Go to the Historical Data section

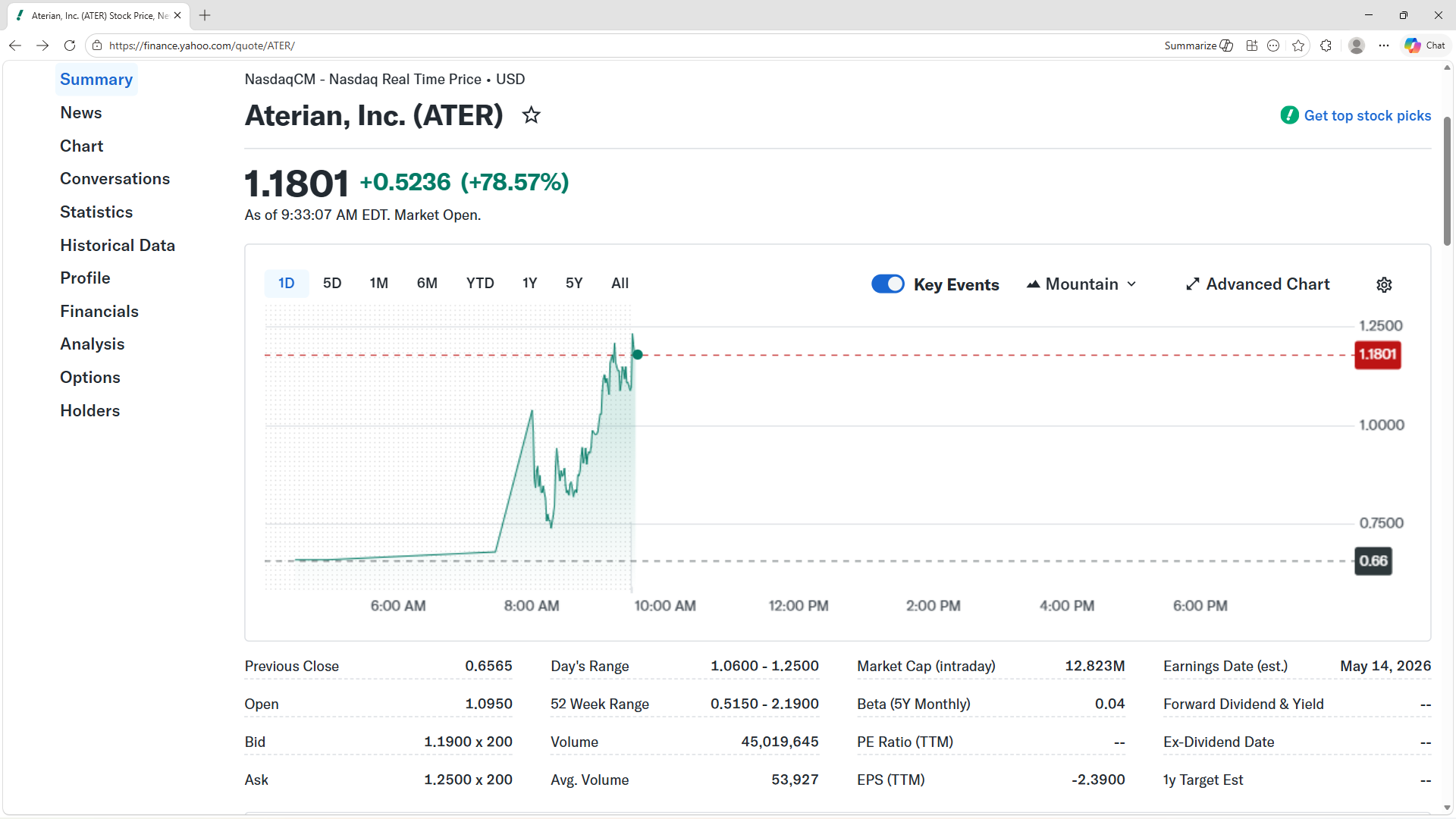click(118, 245)
